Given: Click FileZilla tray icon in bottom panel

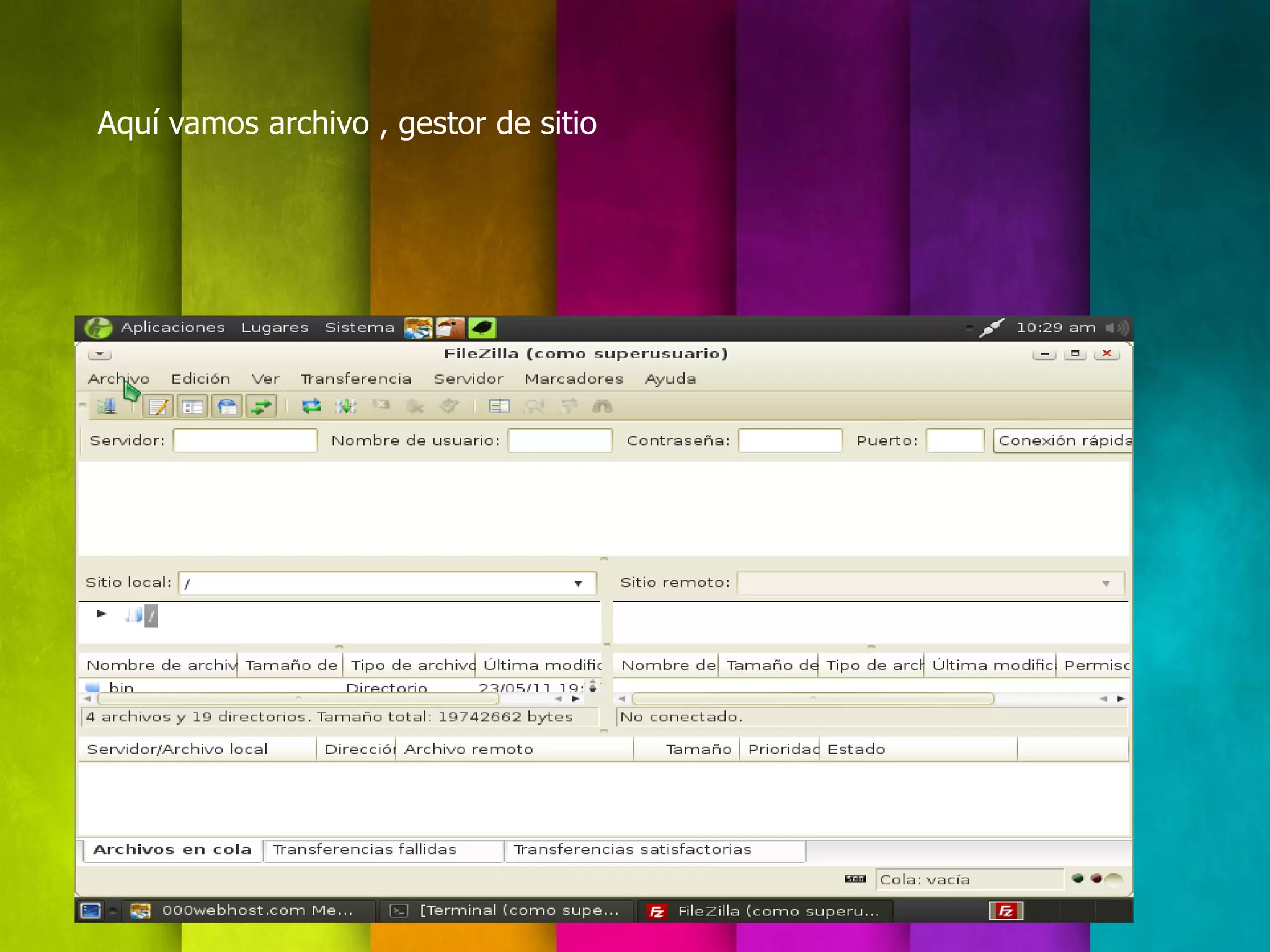Looking at the screenshot, I should point(1005,910).
